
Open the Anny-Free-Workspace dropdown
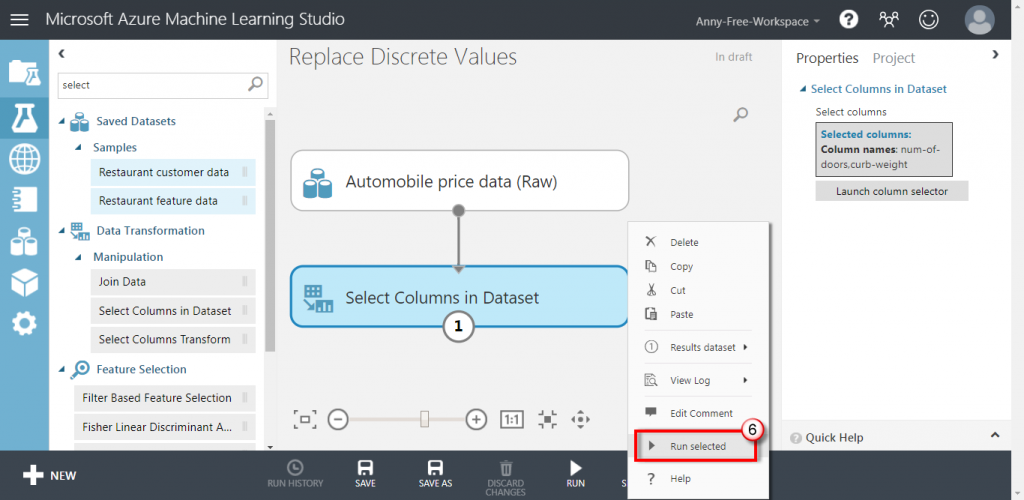coord(758,21)
